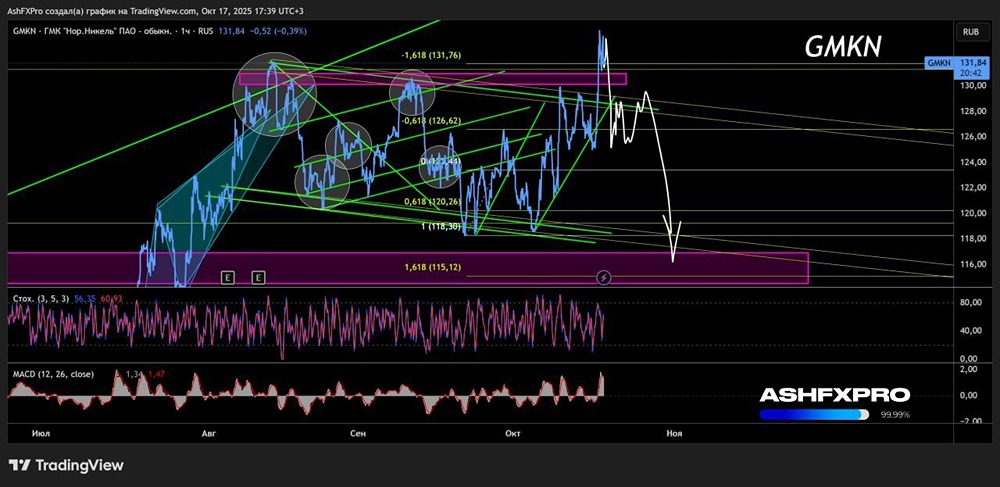Click the lightning bolt event marker

click(x=604, y=277)
